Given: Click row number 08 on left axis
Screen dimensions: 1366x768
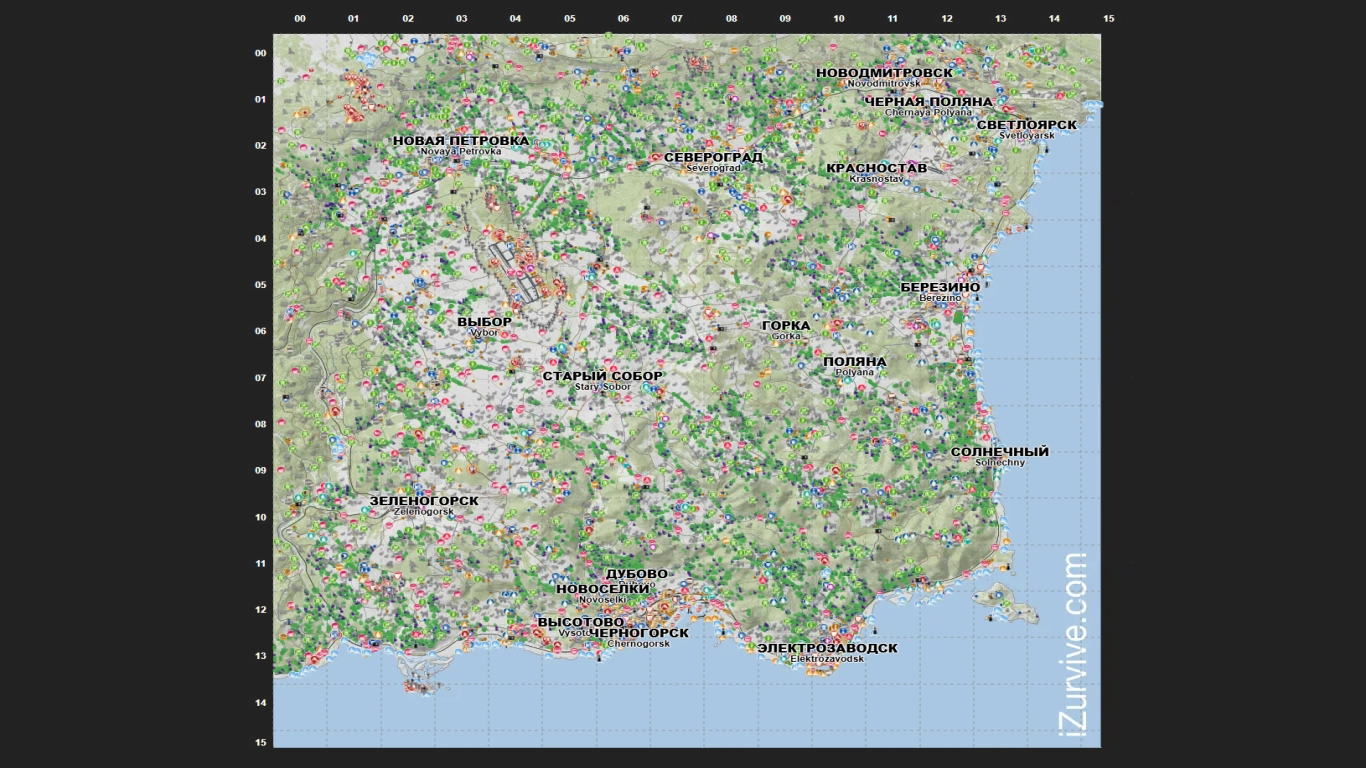Looking at the screenshot, I should pyautogui.click(x=260, y=424).
